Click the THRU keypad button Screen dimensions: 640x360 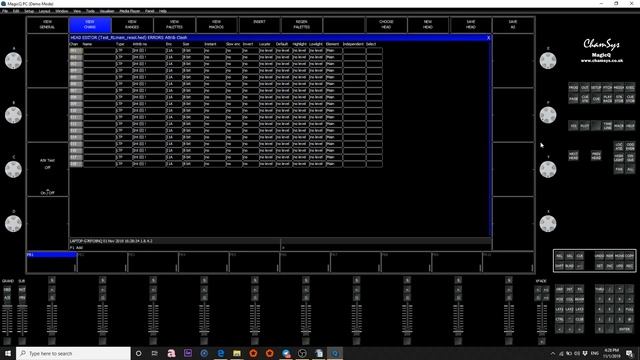point(599,289)
